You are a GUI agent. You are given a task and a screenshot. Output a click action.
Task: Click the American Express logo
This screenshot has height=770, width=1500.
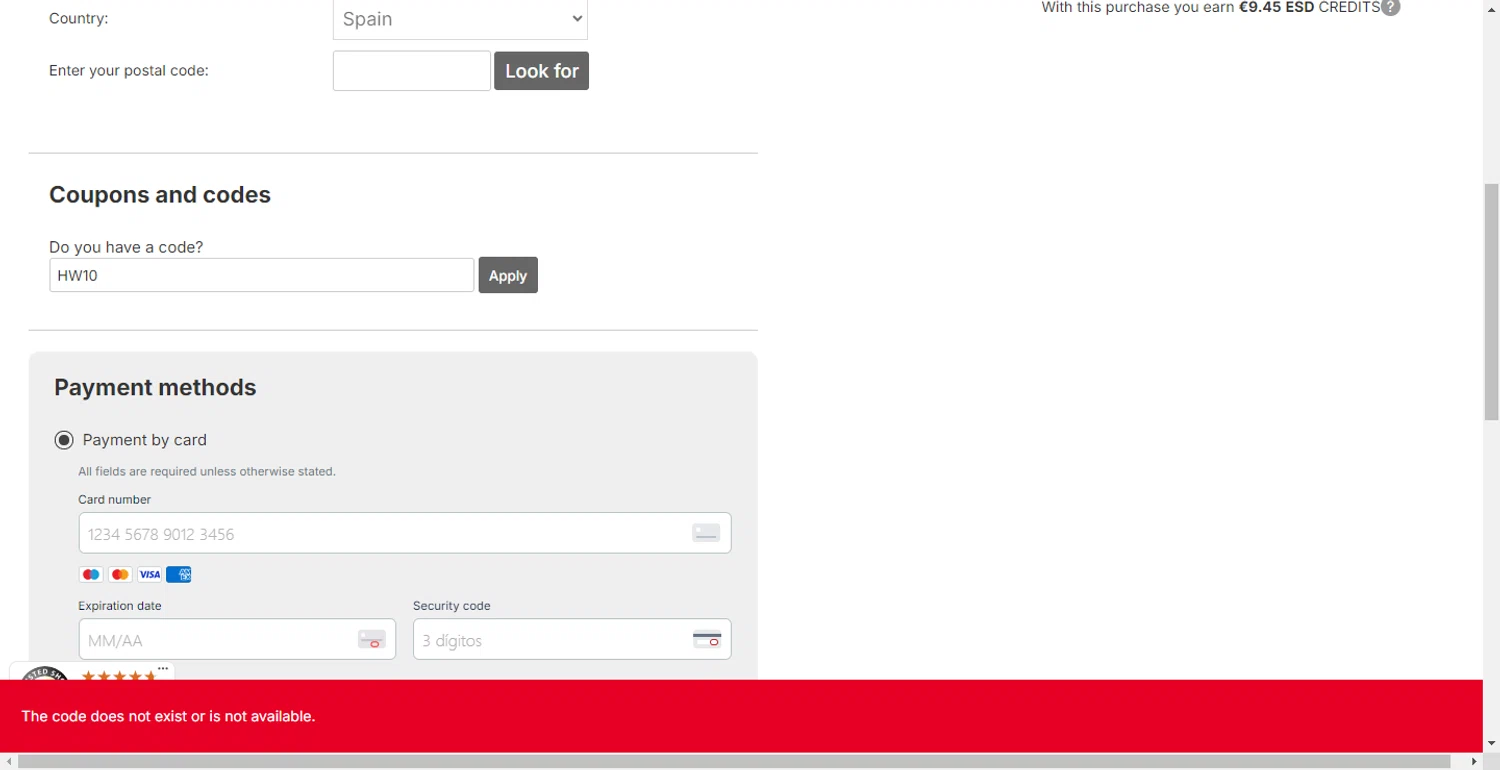[179, 574]
